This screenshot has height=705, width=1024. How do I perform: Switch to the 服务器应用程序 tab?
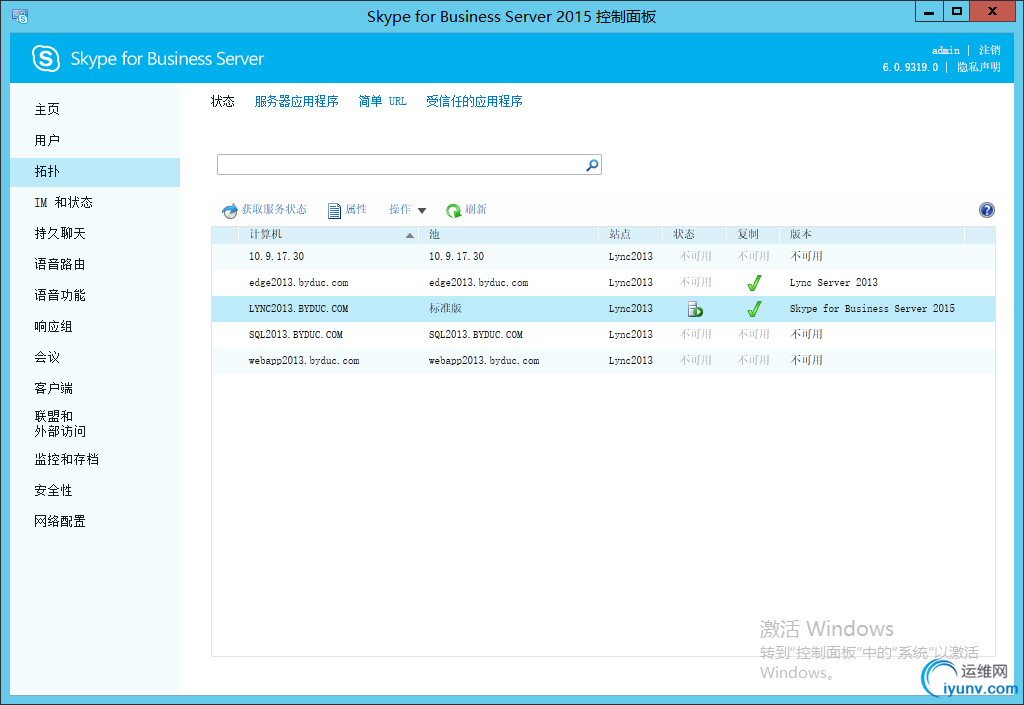(x=296, y=101)
